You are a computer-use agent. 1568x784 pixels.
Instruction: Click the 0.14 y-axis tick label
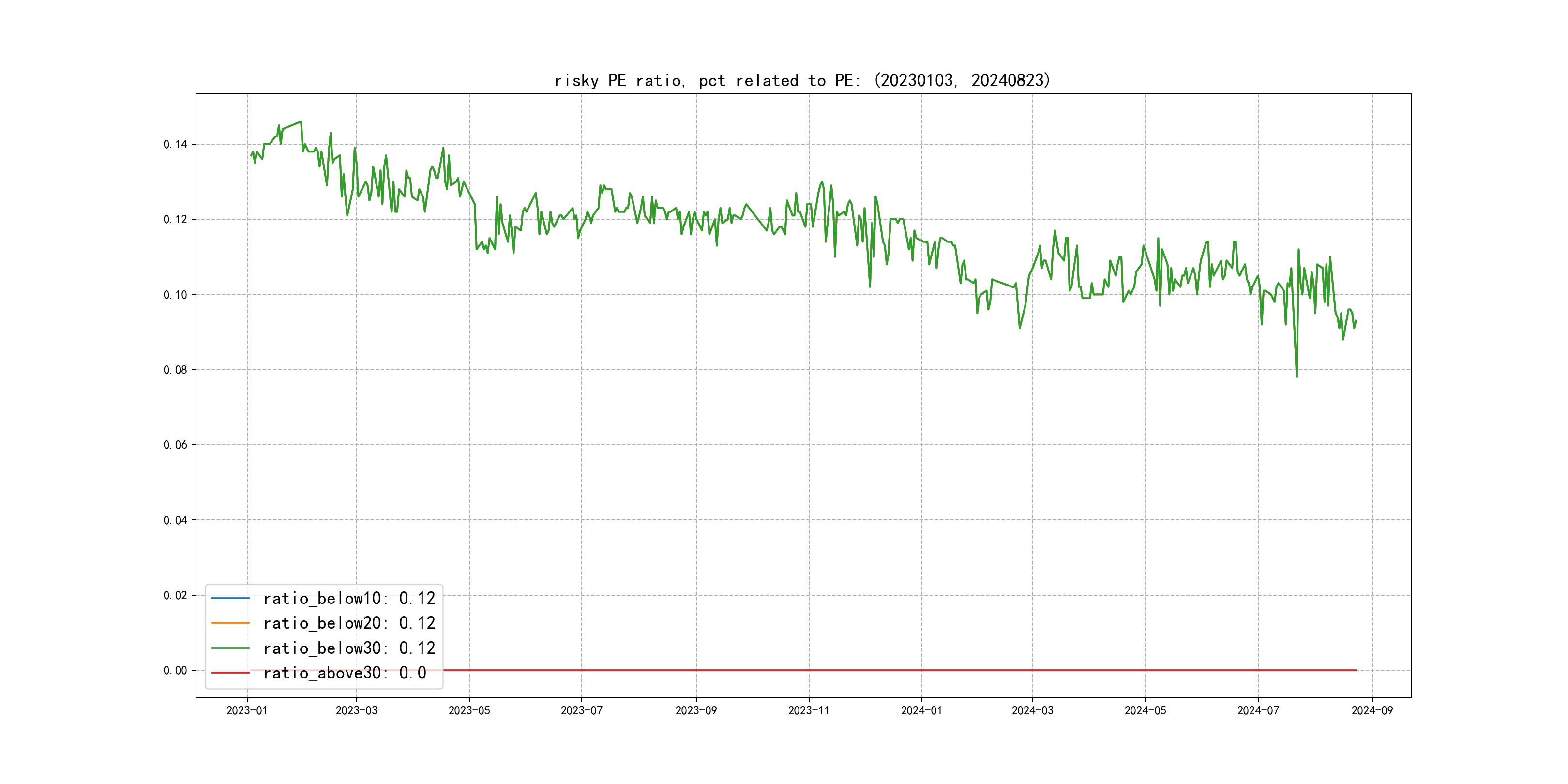click(175, 144)
